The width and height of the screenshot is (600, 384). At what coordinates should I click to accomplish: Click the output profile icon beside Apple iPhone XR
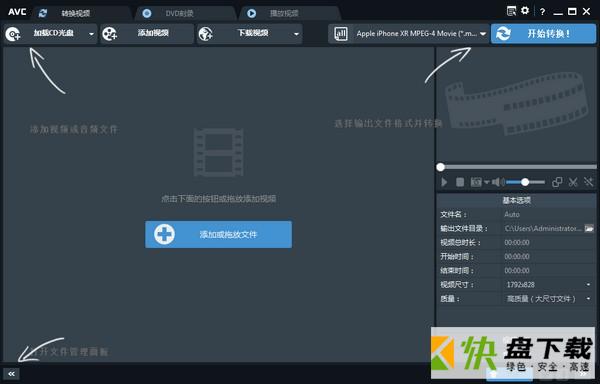[x=341, y=34]
